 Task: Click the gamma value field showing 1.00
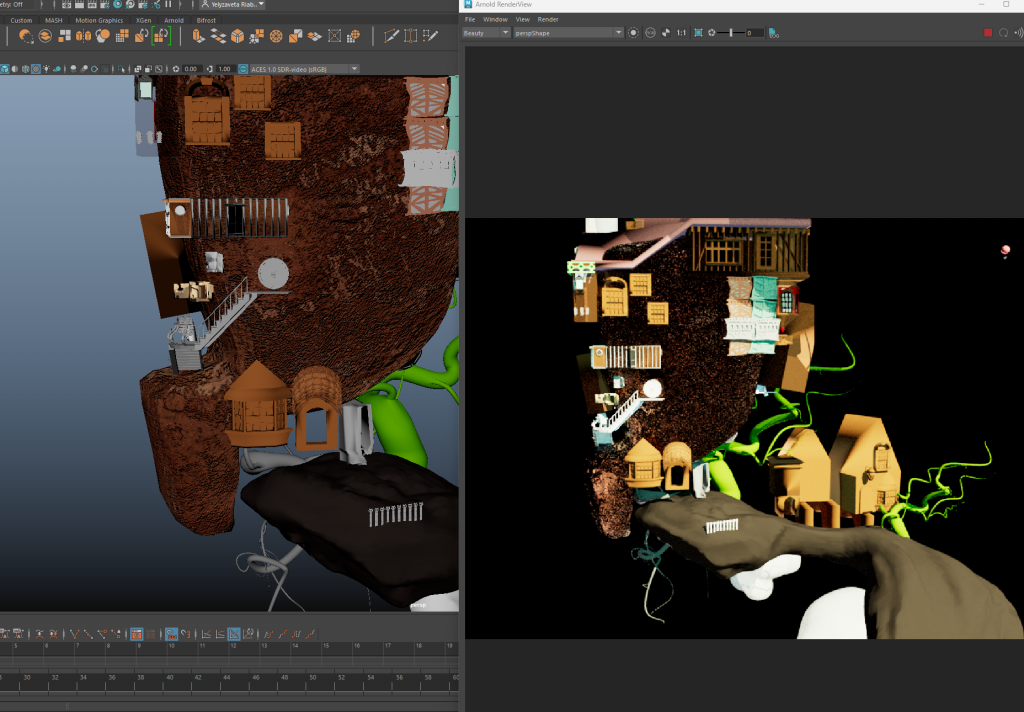225,69
